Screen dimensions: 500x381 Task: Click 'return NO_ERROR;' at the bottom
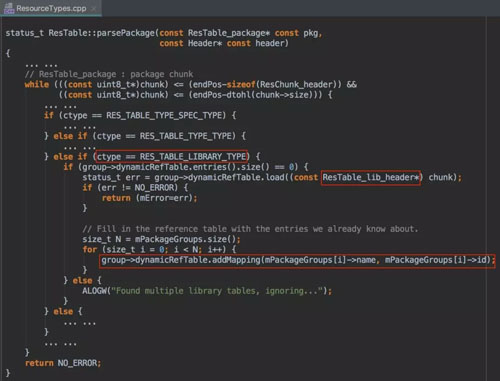63,363
